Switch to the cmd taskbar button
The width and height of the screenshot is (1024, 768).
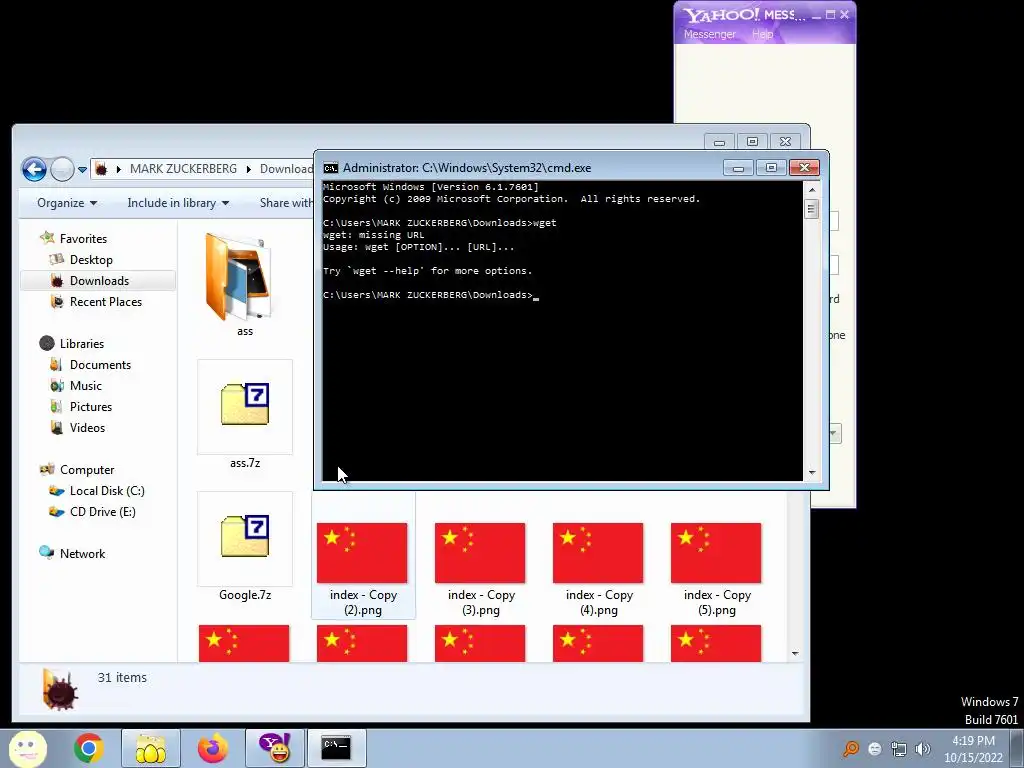pos(336,748)
